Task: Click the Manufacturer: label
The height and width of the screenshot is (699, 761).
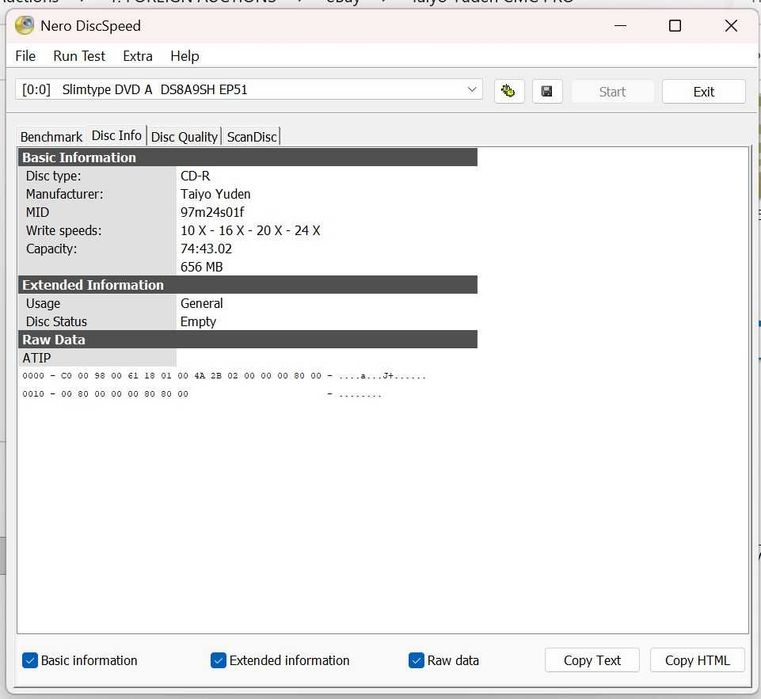Action: [65, 194]
